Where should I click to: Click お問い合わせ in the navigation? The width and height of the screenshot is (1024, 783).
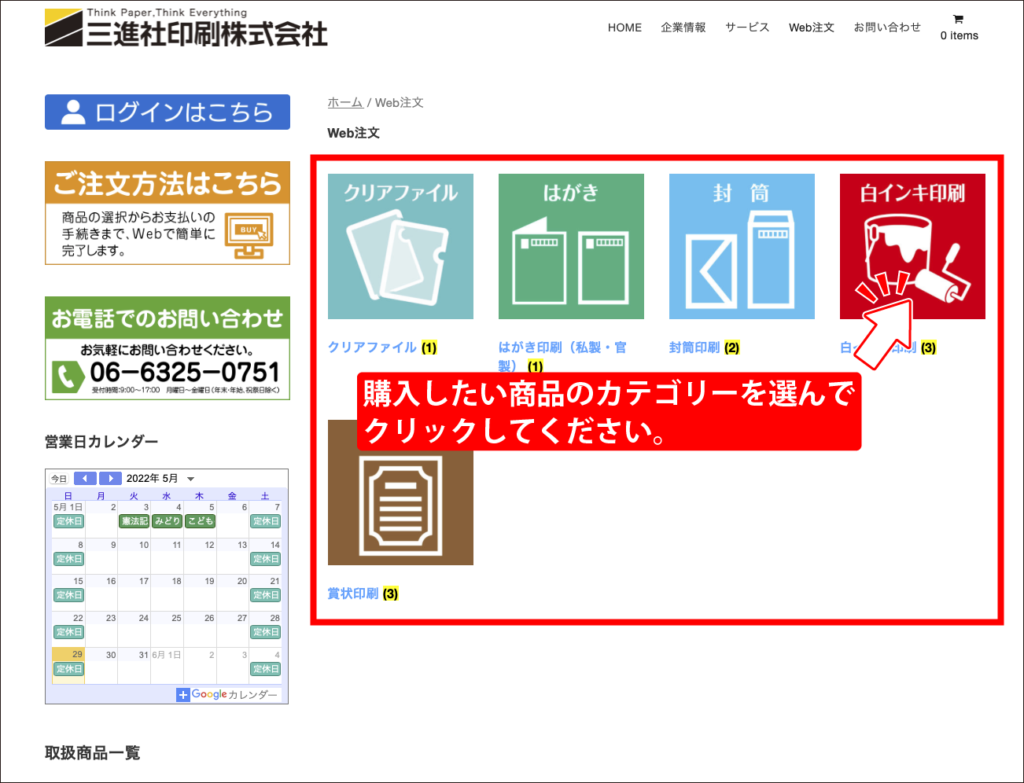[887, 28]
